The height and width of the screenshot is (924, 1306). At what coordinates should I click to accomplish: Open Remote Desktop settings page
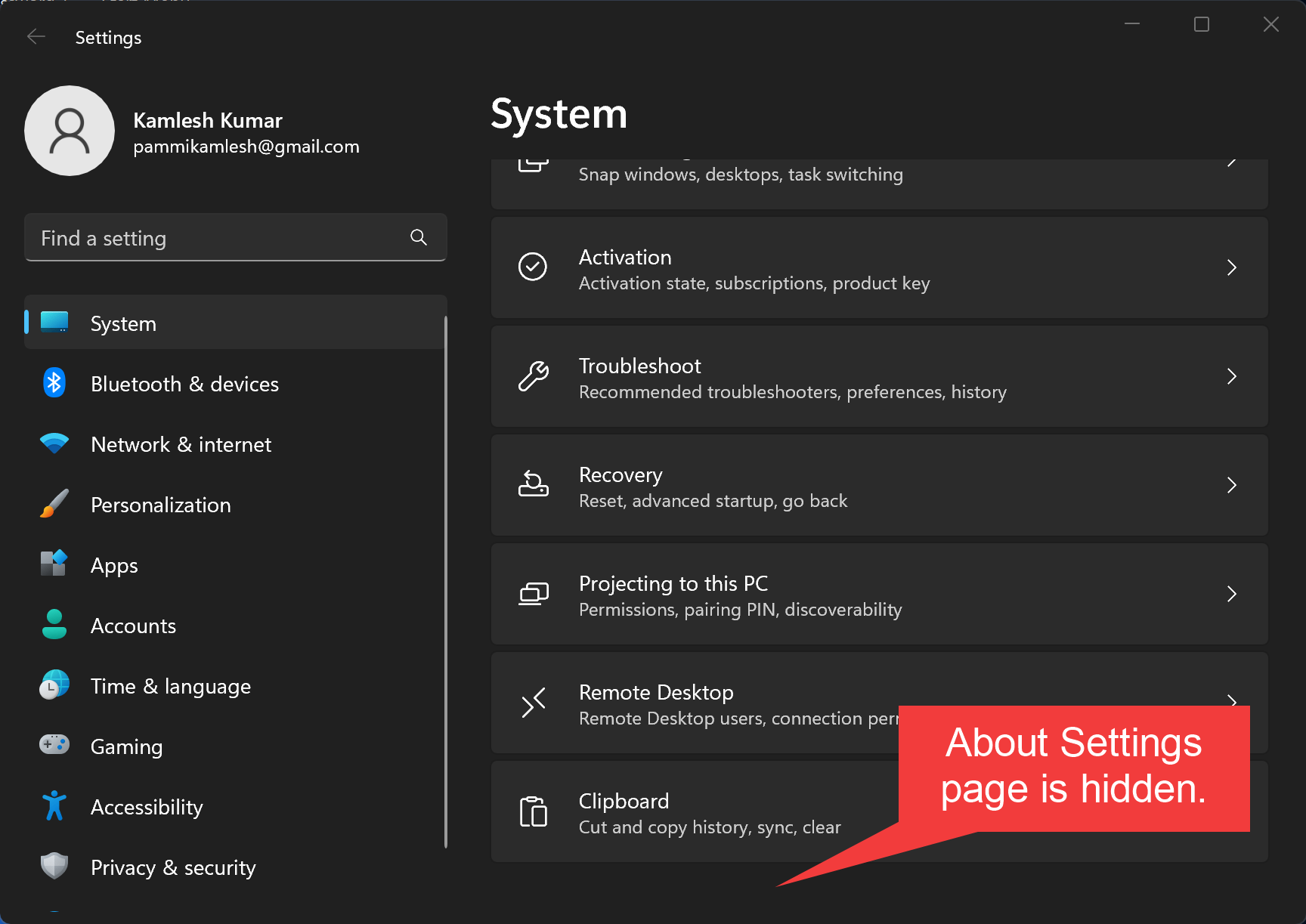[x=879, y=703]
